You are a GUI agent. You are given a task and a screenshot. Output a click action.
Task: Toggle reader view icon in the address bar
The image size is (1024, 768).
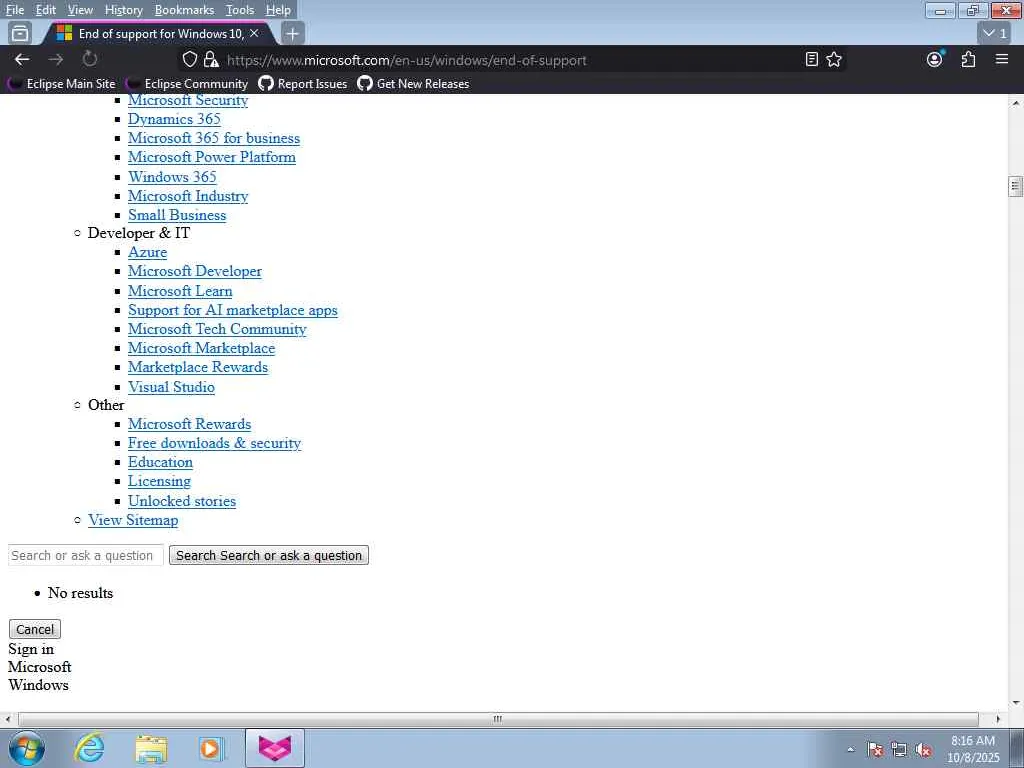coord(811,59)
